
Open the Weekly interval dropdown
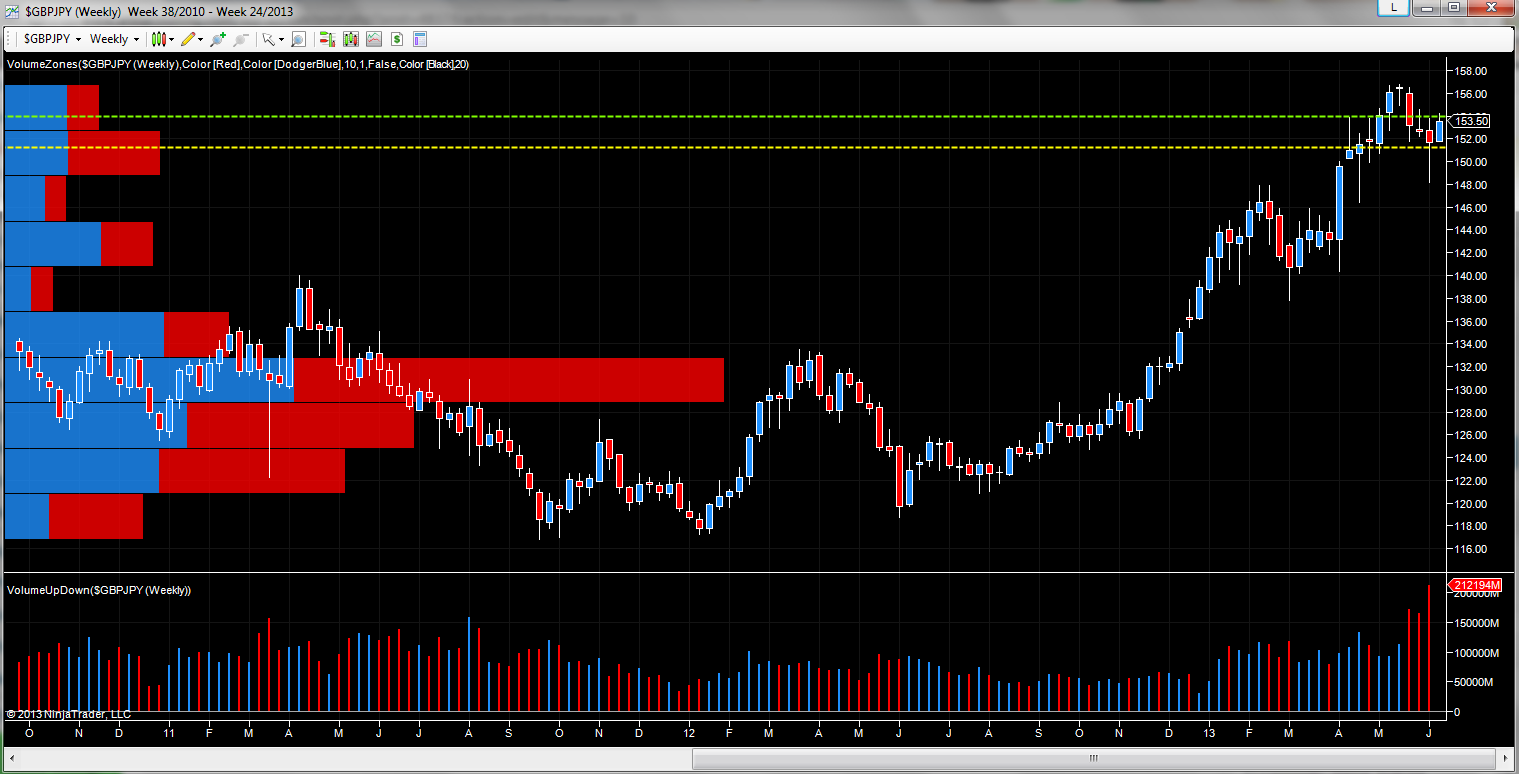pos(114,39)
